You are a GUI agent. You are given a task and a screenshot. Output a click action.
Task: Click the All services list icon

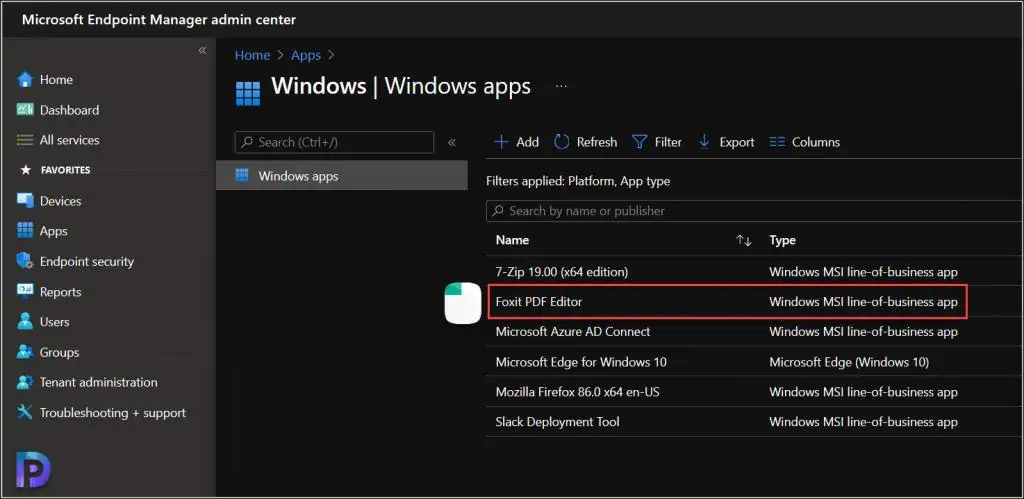[x=25, y=140]
